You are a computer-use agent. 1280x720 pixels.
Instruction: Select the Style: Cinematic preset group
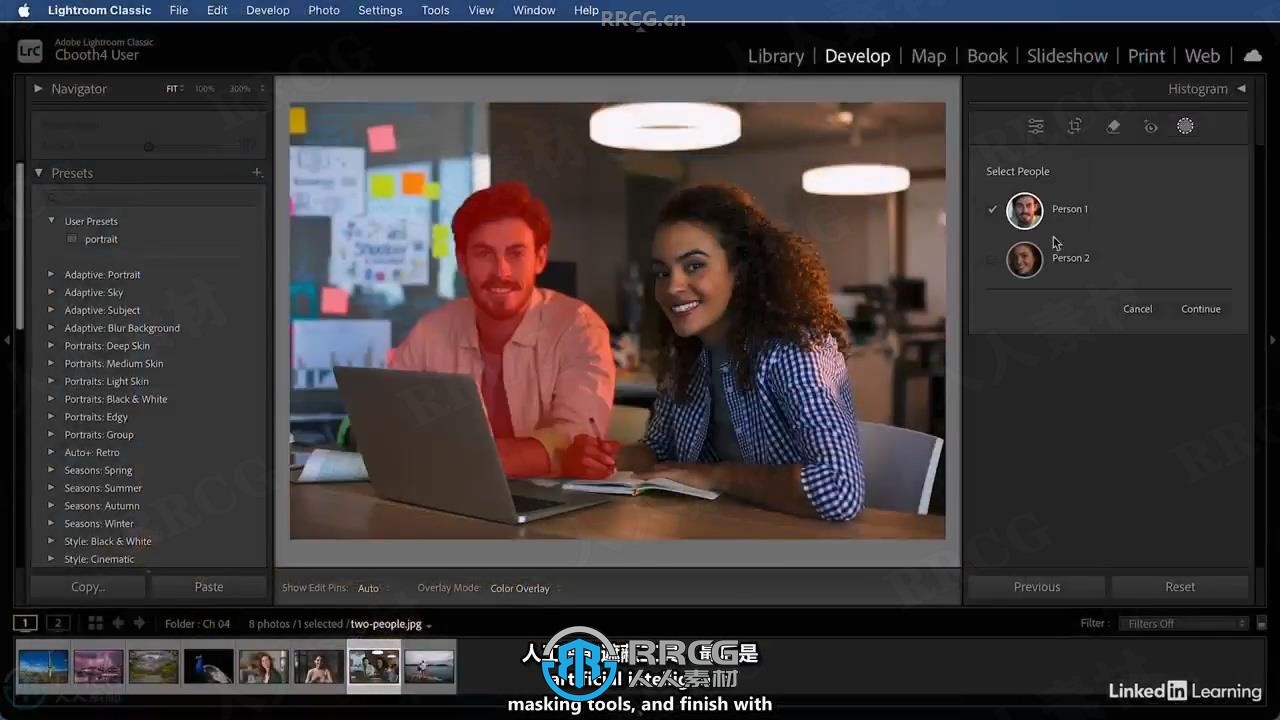pyautogui.click(x=99, y=559)
